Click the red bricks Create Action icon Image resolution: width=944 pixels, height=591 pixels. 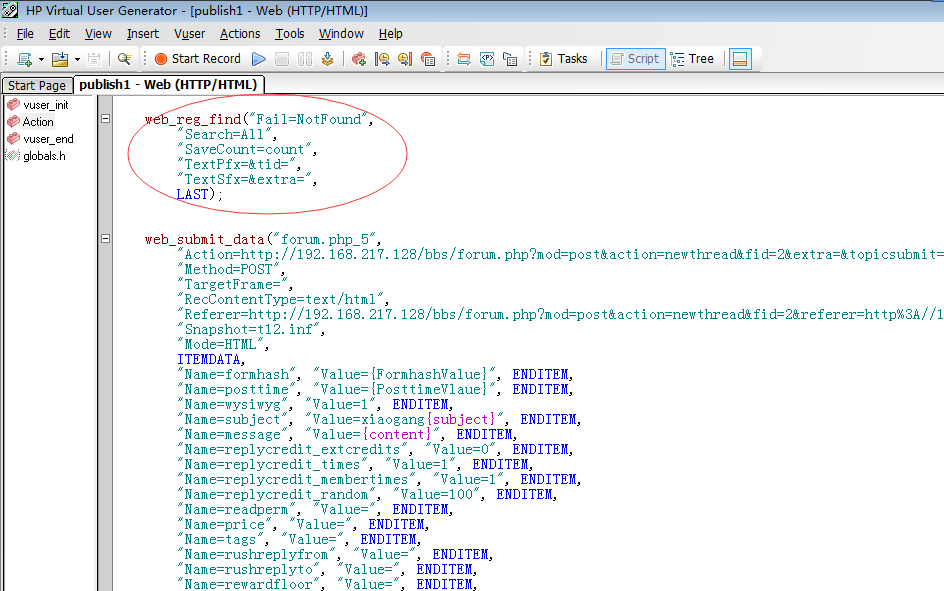point(359,59)
